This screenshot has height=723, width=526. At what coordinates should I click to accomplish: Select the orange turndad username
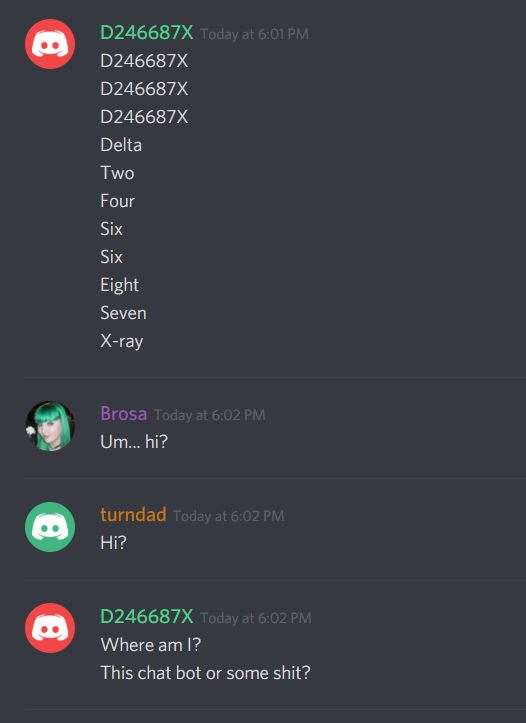[133, 515]
